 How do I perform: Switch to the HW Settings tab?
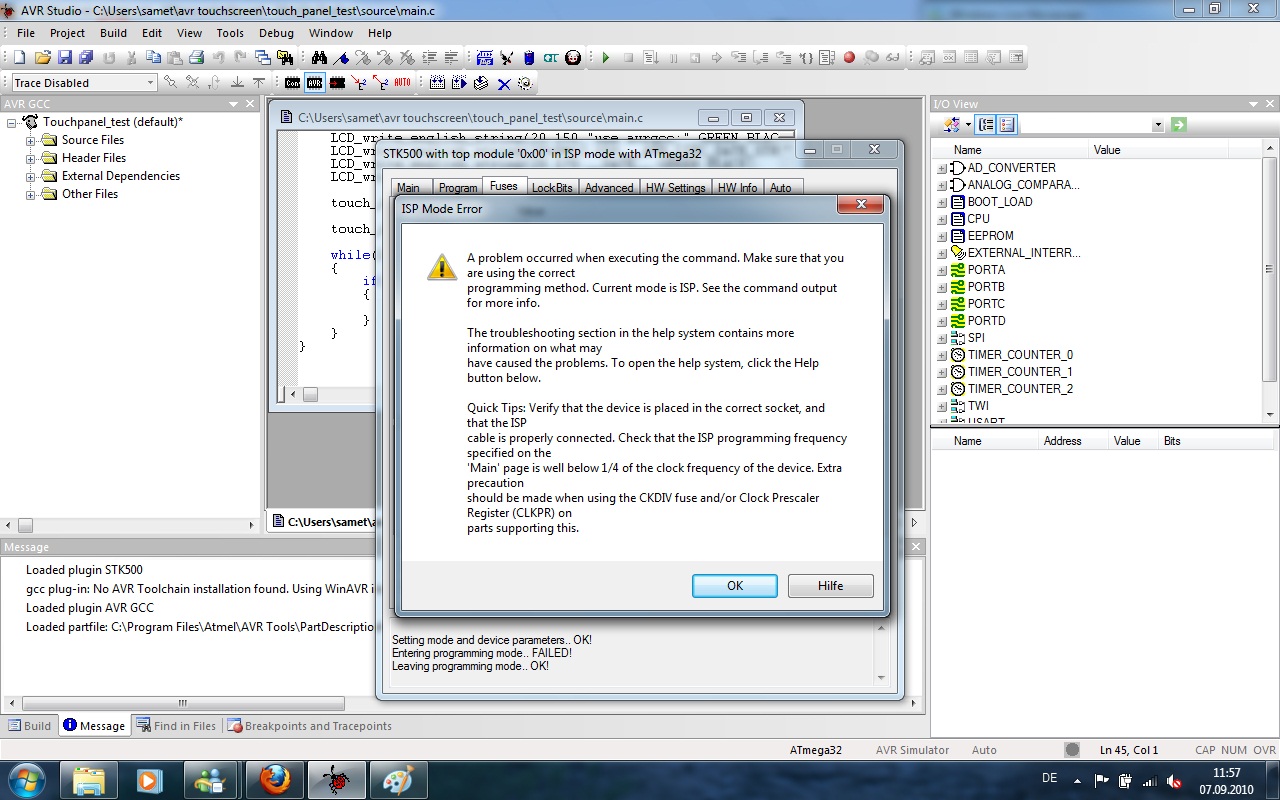pos(675,188)
